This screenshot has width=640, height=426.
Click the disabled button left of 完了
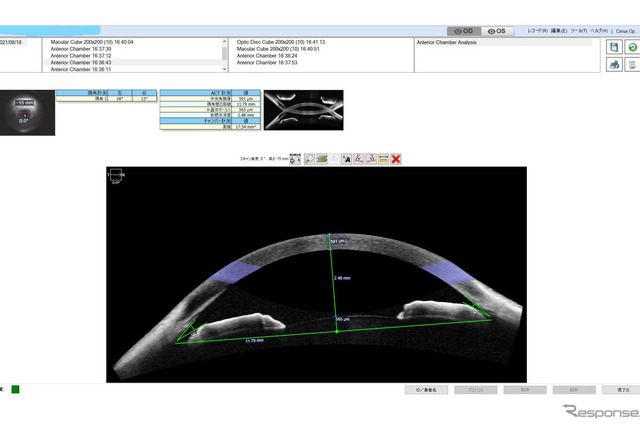pos(574,390)
